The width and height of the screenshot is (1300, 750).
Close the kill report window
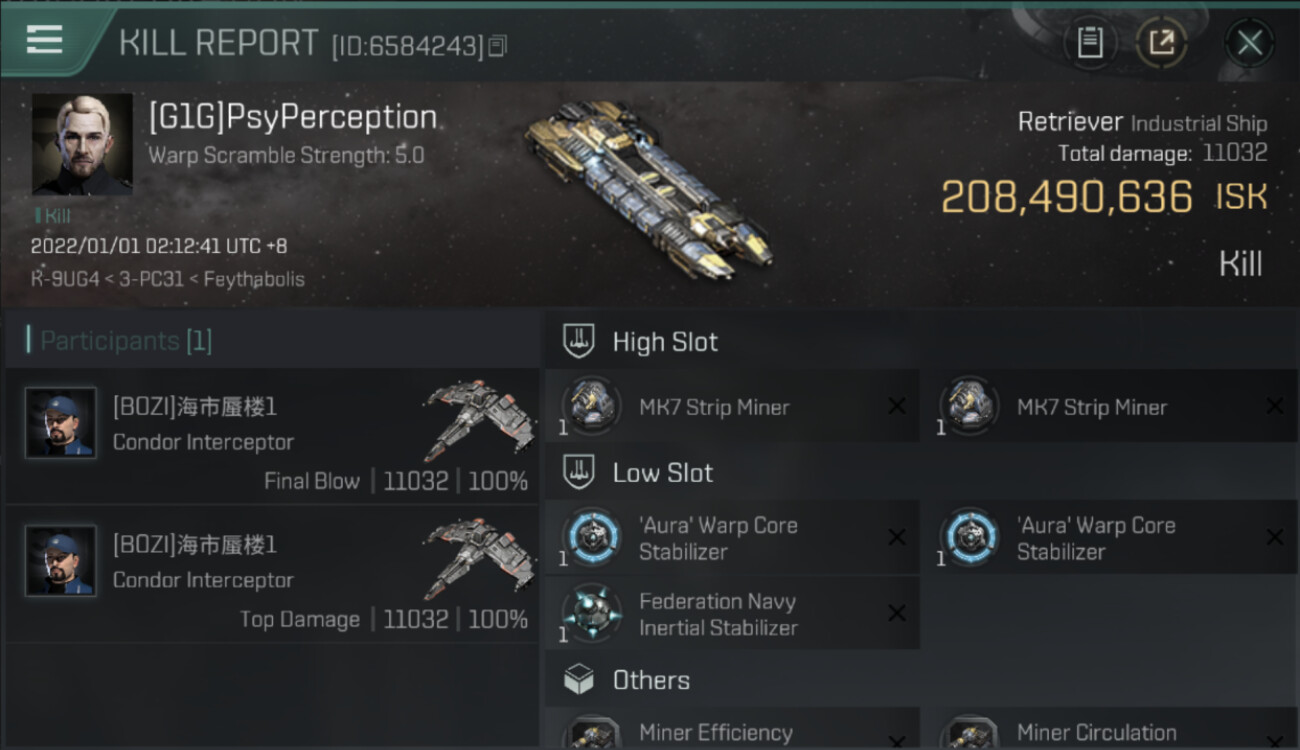pyautogui.click(x=1249, y=42)
